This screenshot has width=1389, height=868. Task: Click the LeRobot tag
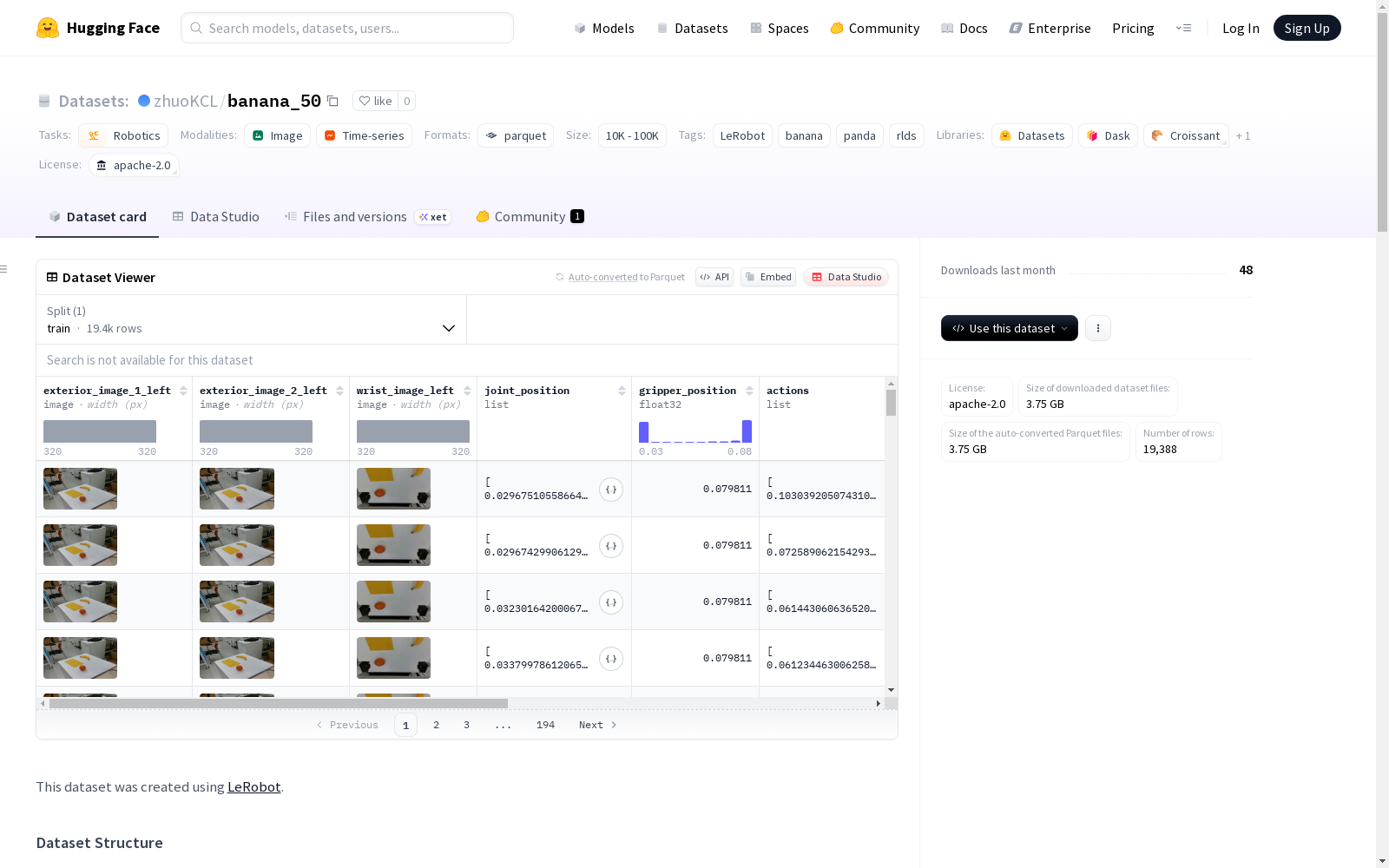point(742,135)
